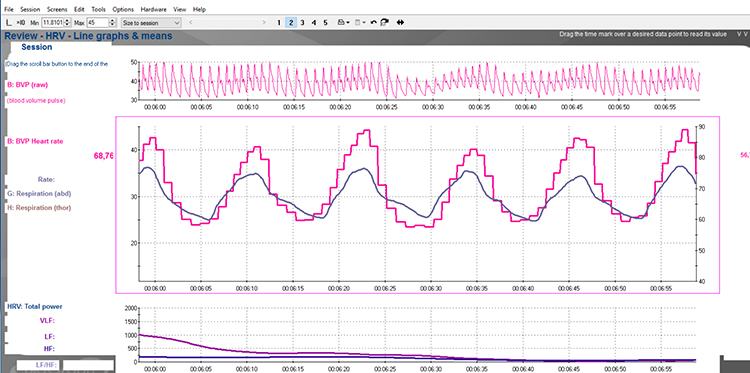Screen dimensions: 750x373
Task: Switch to screen 4
Action: (x=314, y=22)
